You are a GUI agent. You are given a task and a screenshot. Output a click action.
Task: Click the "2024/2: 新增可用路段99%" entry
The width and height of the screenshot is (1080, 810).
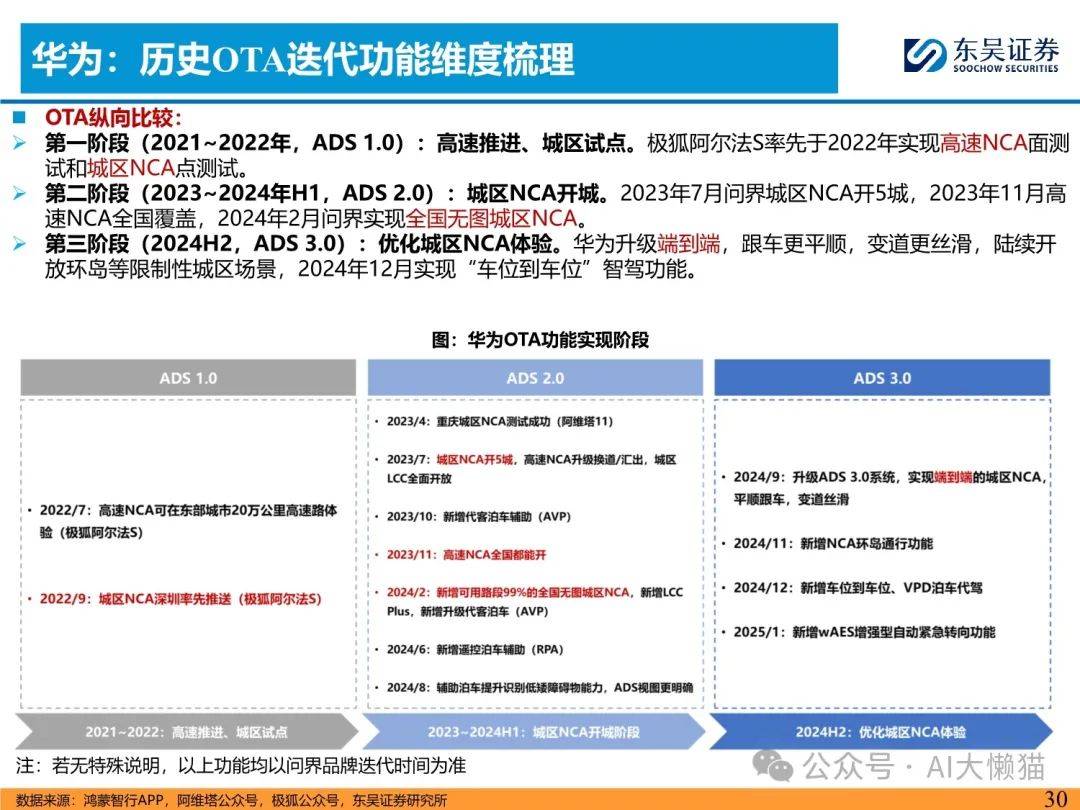pyautogui.click(x=530, y=601)
